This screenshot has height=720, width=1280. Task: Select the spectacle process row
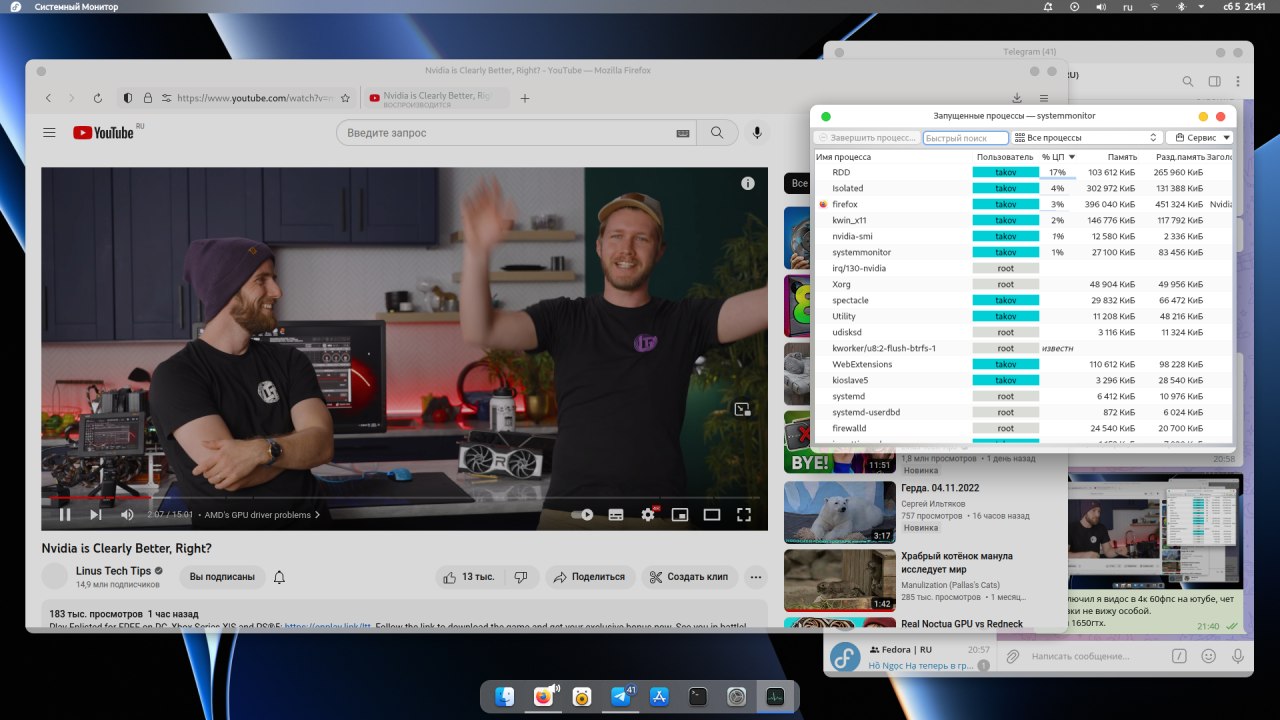pyautogui.click(x=1024, y=300)
